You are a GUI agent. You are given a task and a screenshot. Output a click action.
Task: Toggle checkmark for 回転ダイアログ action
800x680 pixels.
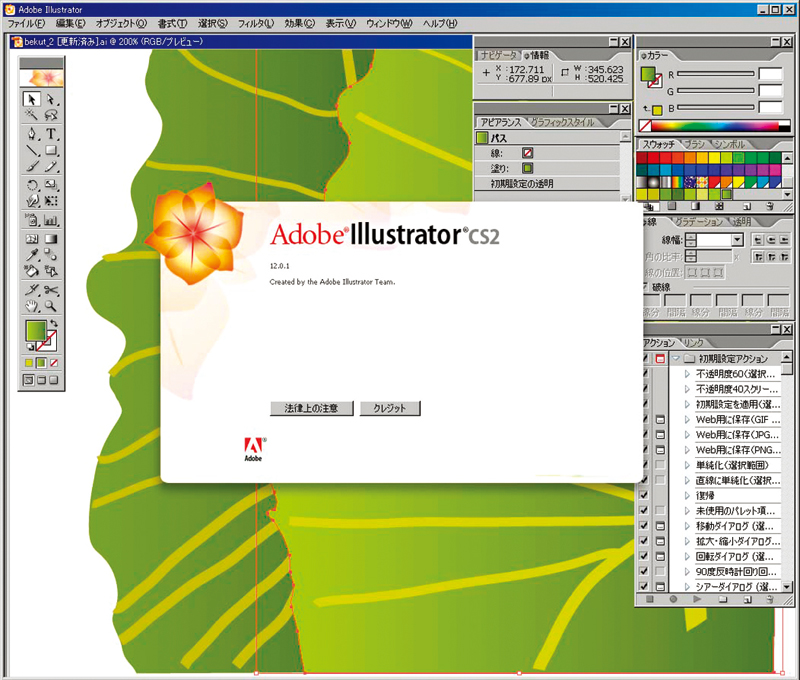(x=644, y=556)
